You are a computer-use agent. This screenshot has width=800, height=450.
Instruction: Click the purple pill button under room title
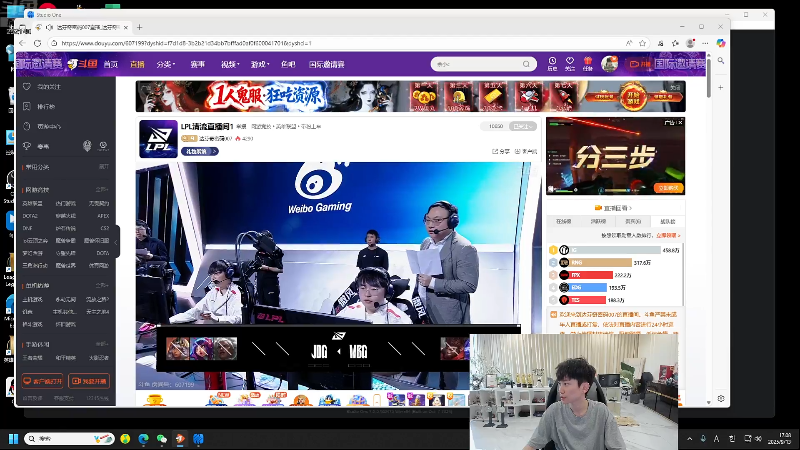click(x=200, y=152)
